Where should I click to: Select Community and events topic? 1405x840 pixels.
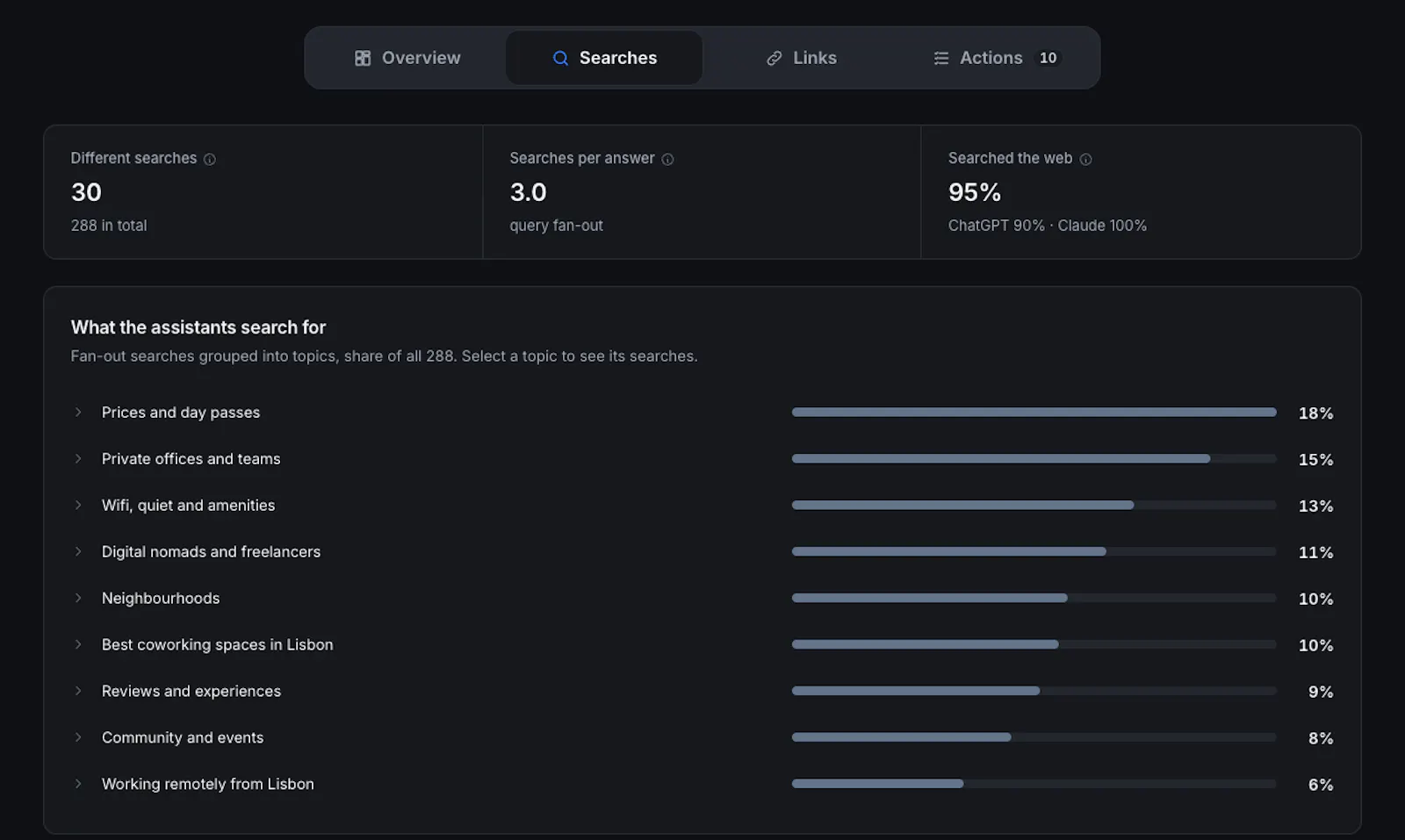coord(183,738)
